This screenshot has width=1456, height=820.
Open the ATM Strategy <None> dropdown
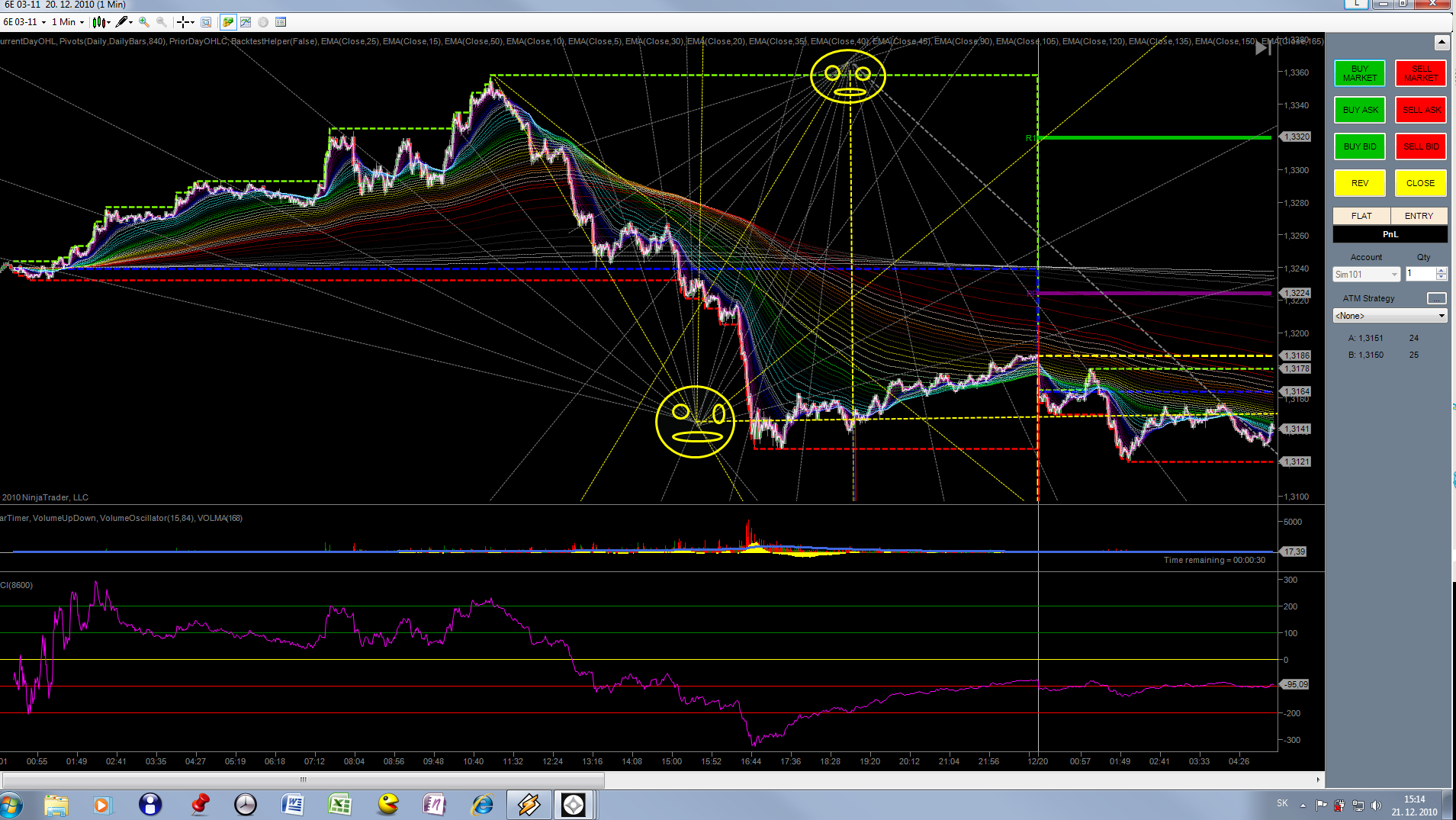coord(1390,316)
